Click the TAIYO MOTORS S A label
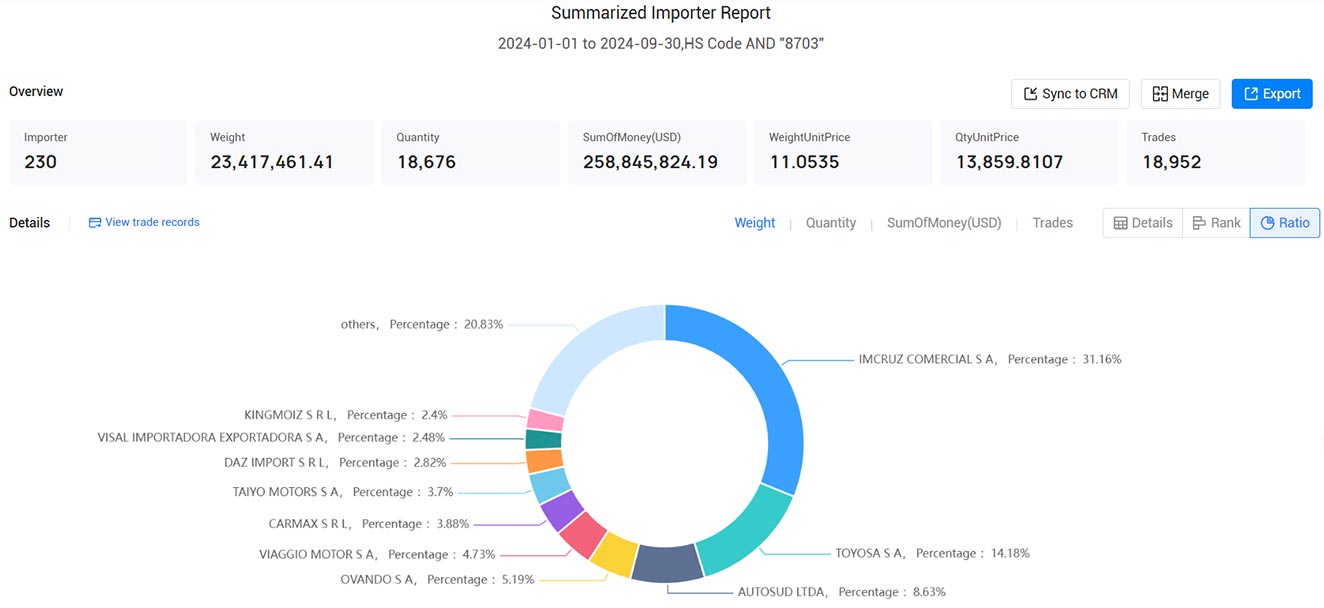This screenshot has width=1324, height=608. pyautogui.click(x=343, y=492)
